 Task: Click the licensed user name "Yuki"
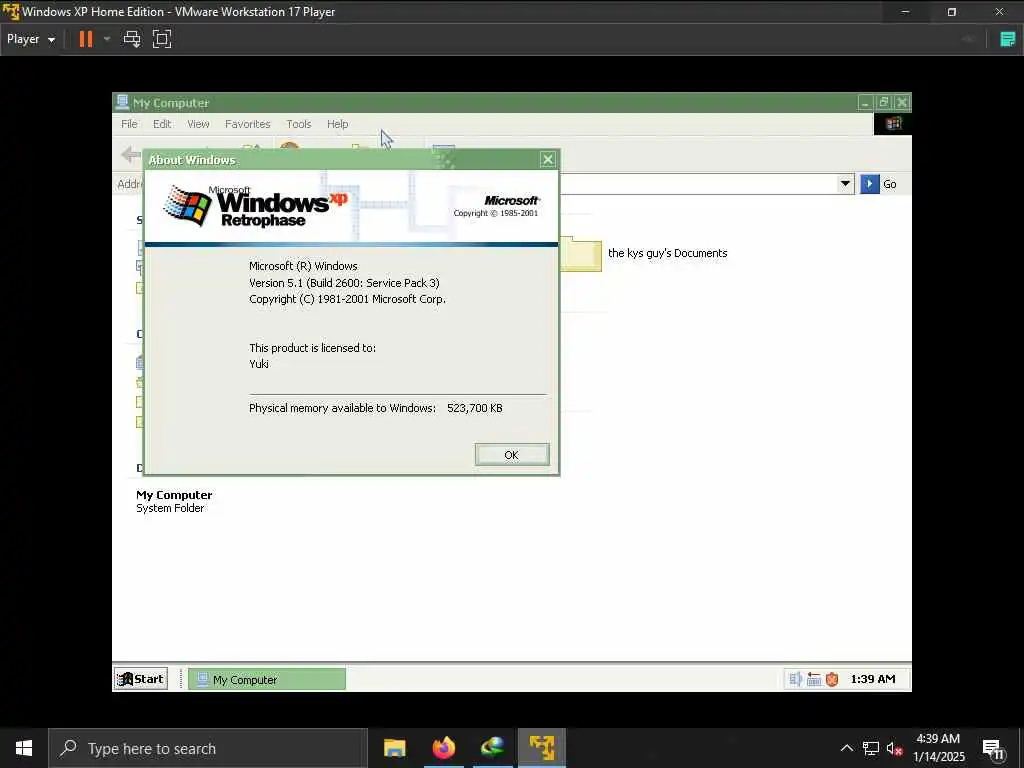259,364
